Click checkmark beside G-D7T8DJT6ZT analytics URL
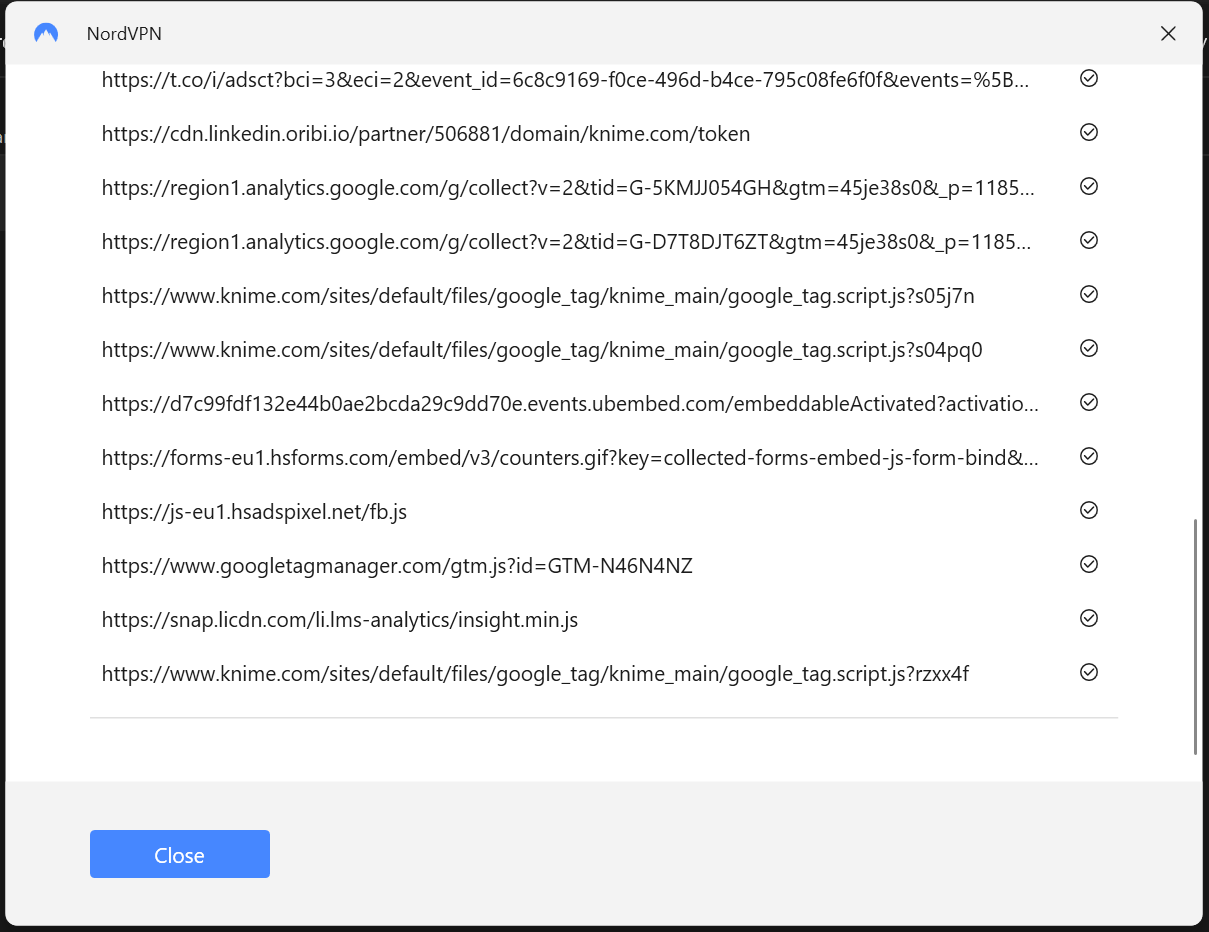Screen dimensions: 1209x932 (1089, 240)
